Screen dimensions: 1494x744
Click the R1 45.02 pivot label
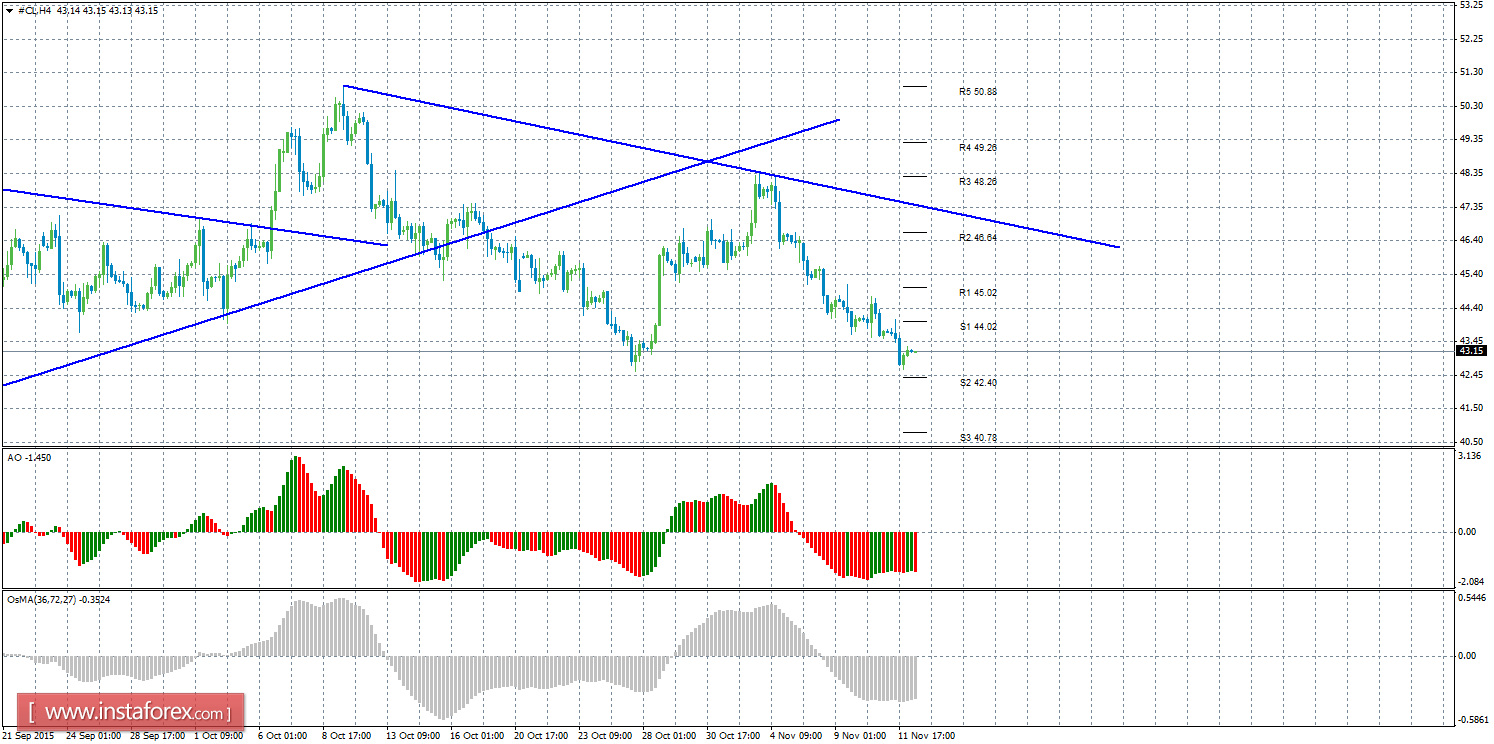[977, 293]
